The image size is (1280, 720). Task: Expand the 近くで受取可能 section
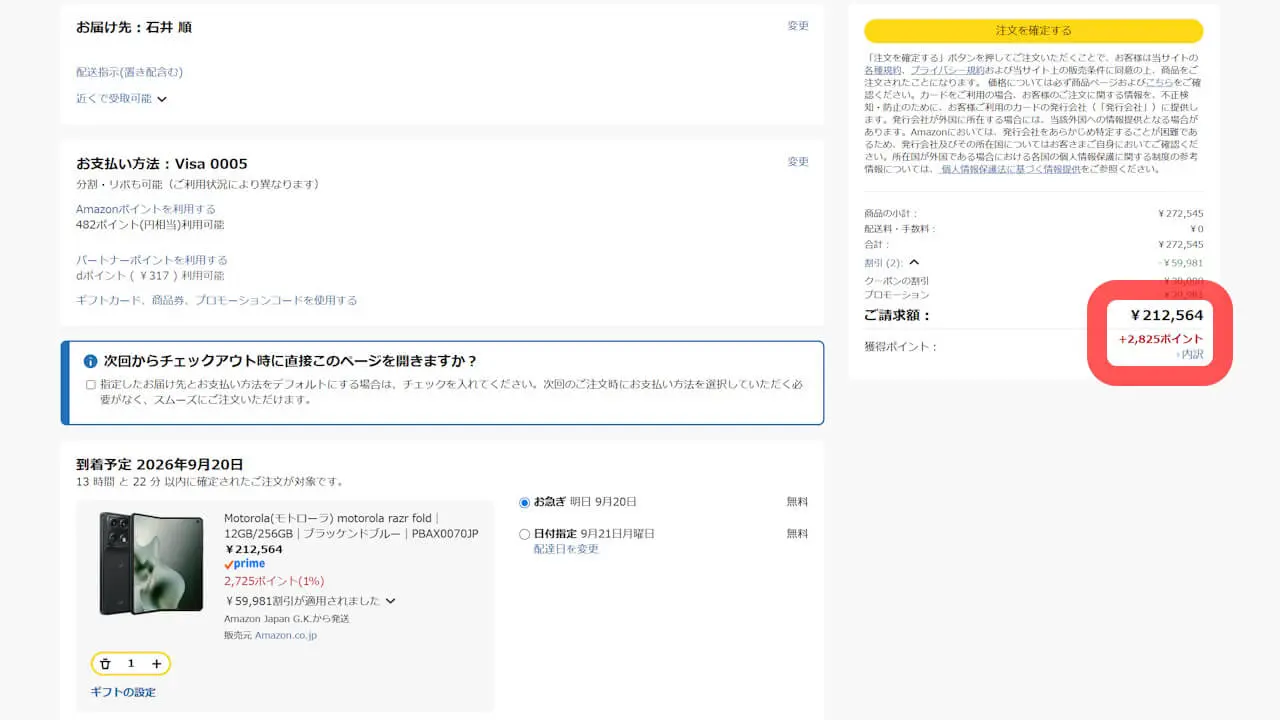(x=121, y=99)
